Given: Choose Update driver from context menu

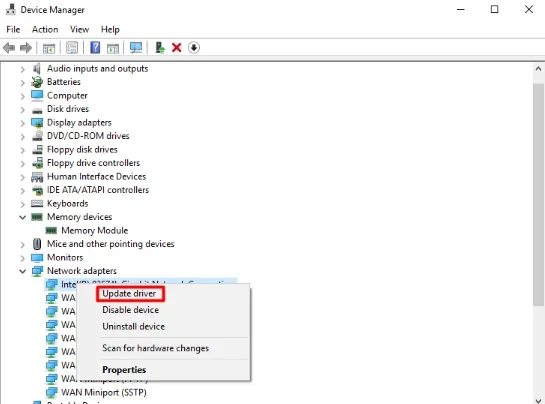Looking at the screenshot, I should [129, 294].
